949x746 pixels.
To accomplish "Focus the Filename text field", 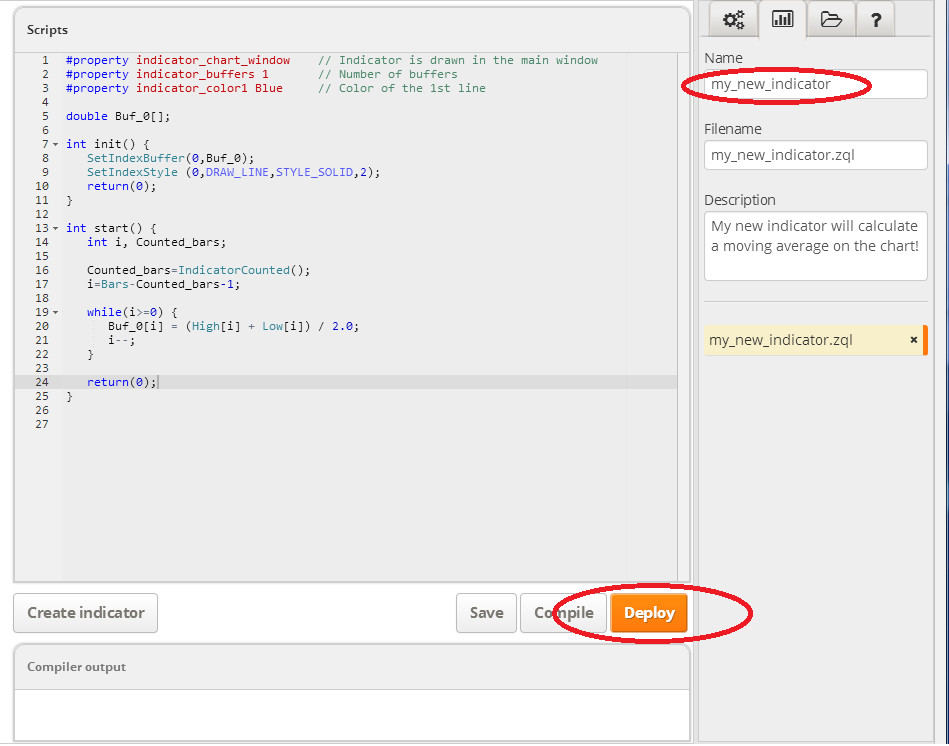I will click(x=815, y=155).
